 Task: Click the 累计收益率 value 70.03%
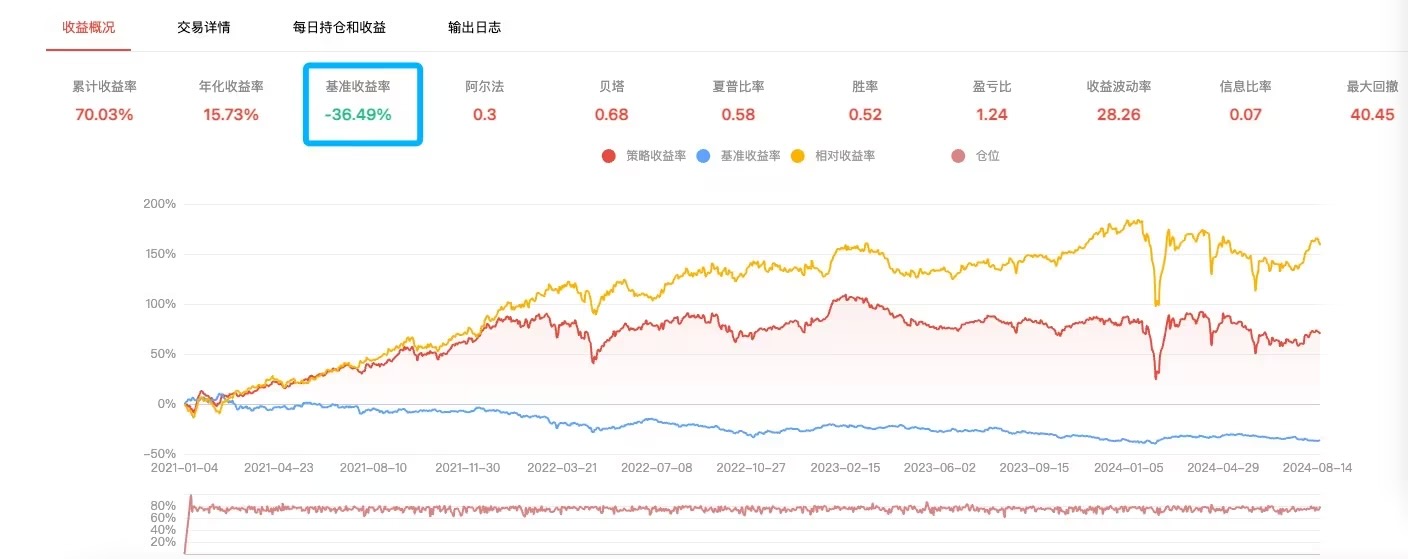[x=104, y=114]
